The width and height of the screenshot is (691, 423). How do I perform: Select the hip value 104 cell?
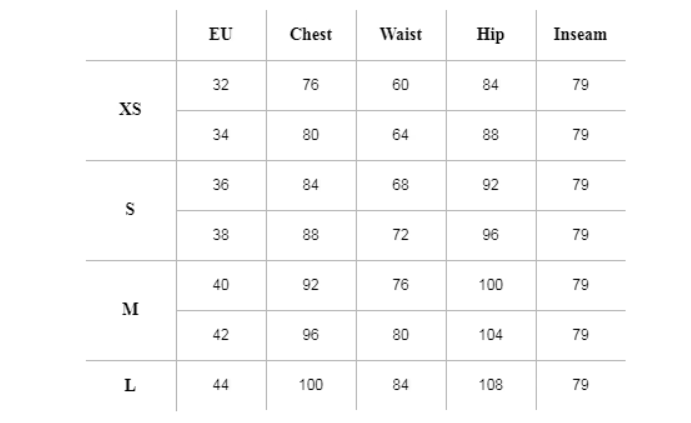click(x=490, y=335)
